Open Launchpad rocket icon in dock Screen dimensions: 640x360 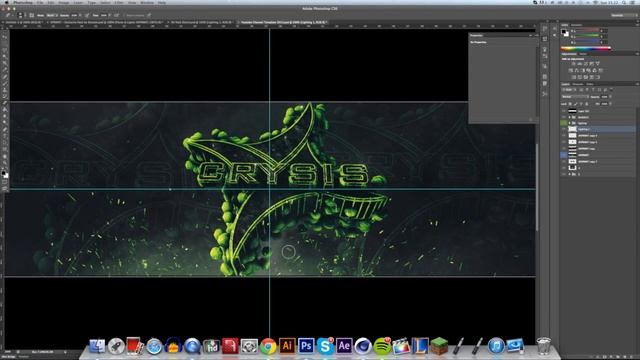116,346
